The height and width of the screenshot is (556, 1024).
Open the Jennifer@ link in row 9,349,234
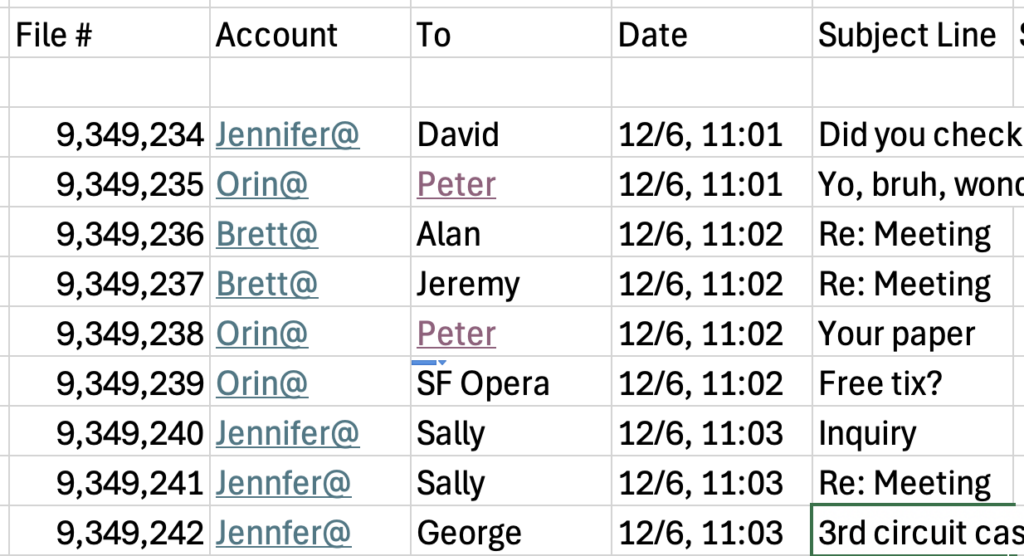(287, 135)
